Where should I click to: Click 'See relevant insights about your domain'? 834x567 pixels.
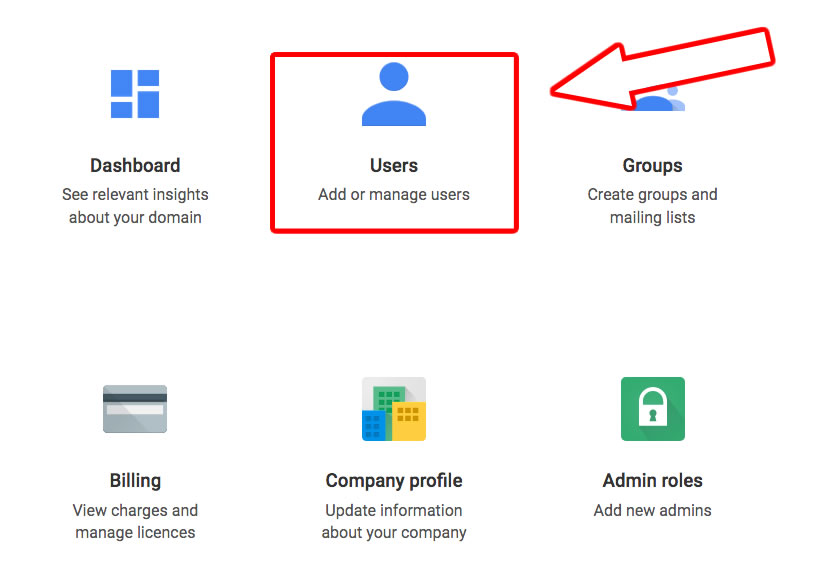(135, 206)
